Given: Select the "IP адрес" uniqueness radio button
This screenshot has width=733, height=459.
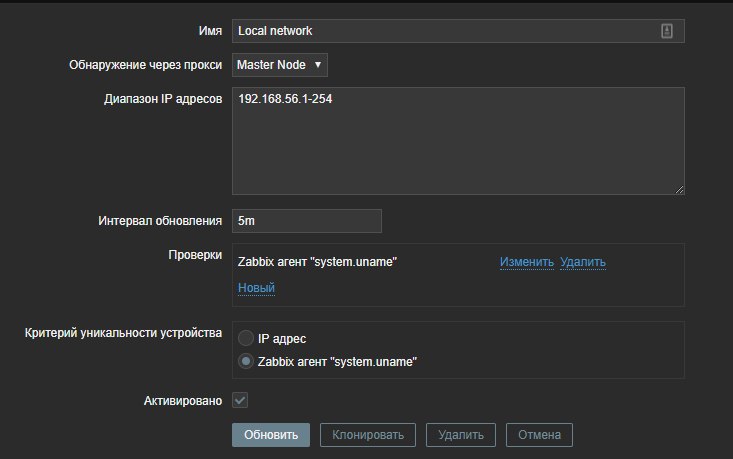Looking at the screenshot, I should 245,339.
